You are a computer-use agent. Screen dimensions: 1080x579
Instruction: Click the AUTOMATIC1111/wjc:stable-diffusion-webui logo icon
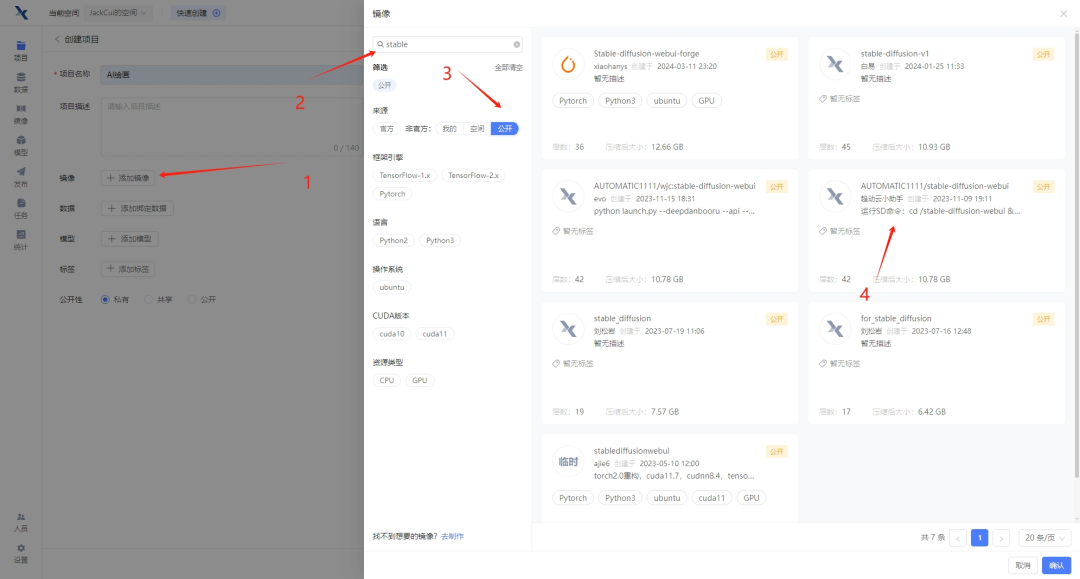pyautogui.click(x=568, y=196)
